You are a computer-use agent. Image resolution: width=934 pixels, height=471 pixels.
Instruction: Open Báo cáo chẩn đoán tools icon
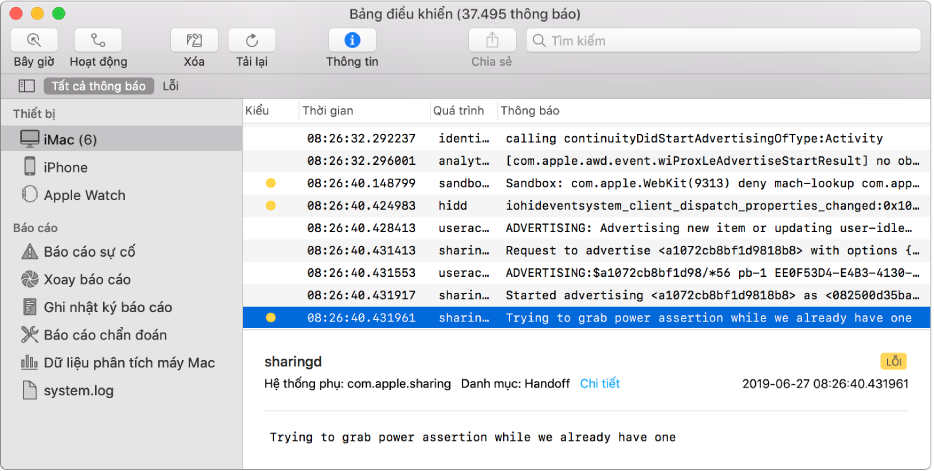pyautogui.click(x=29, y=334)
